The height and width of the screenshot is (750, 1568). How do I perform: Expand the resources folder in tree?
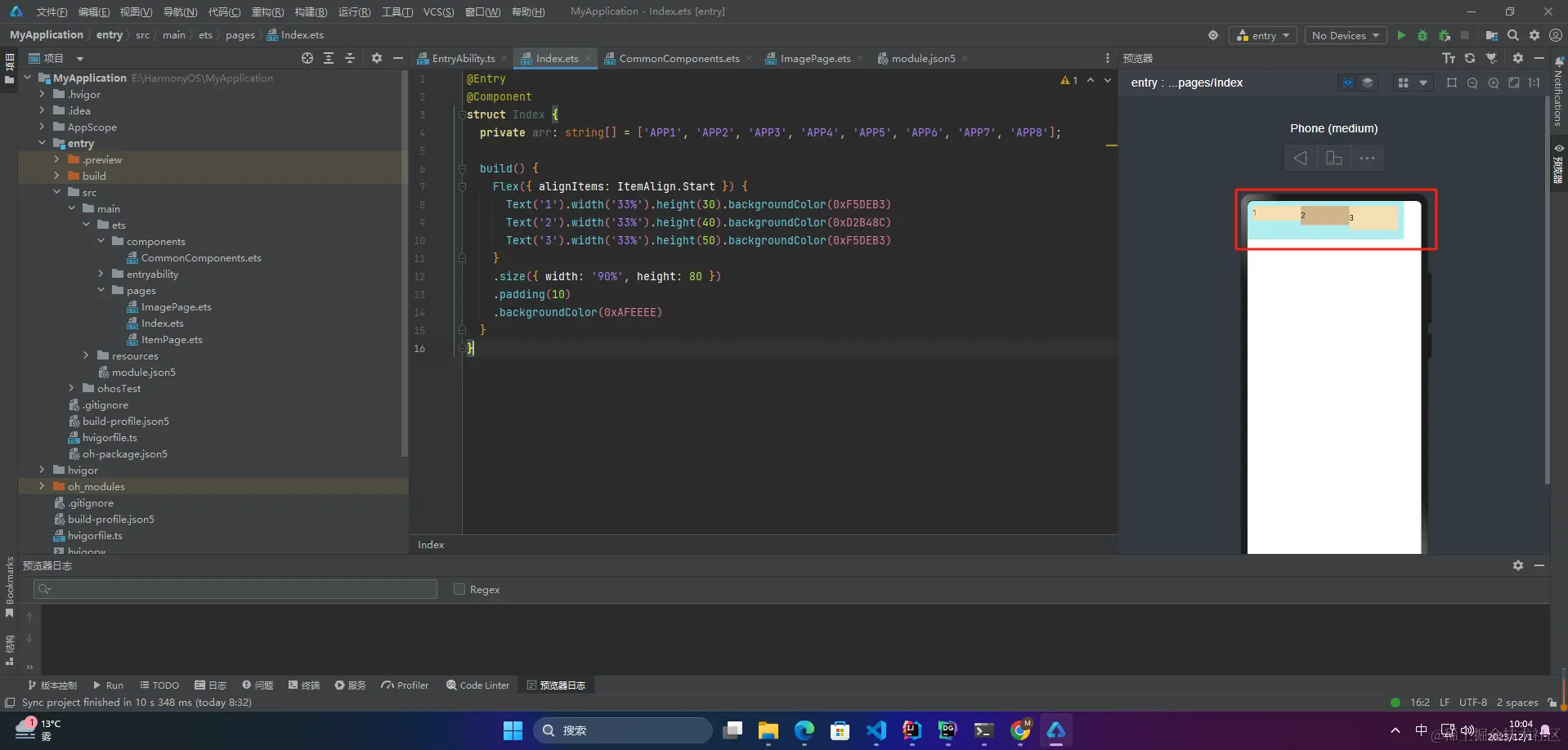87,355
